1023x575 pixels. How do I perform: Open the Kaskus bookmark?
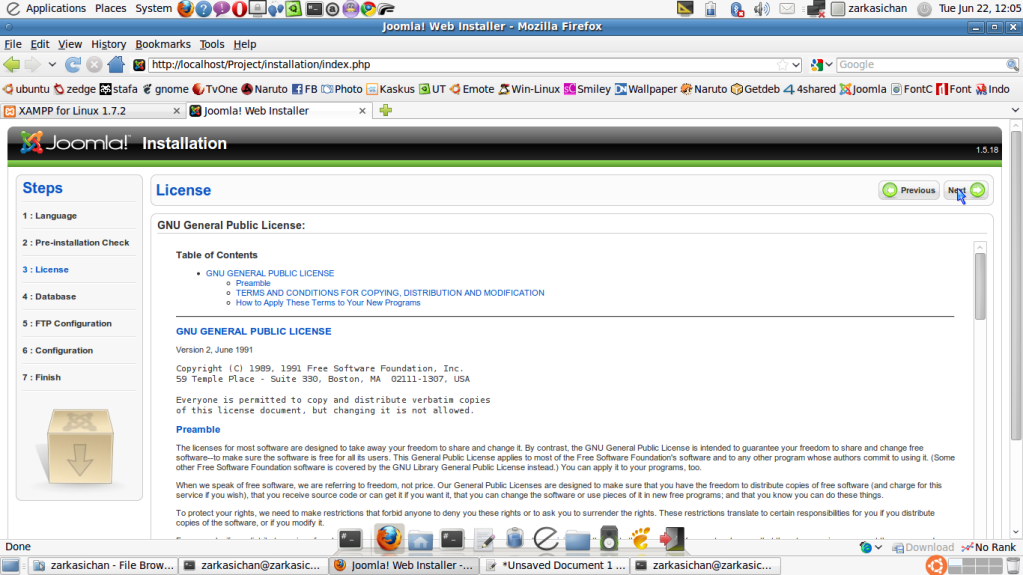click(x=390, y=89)
